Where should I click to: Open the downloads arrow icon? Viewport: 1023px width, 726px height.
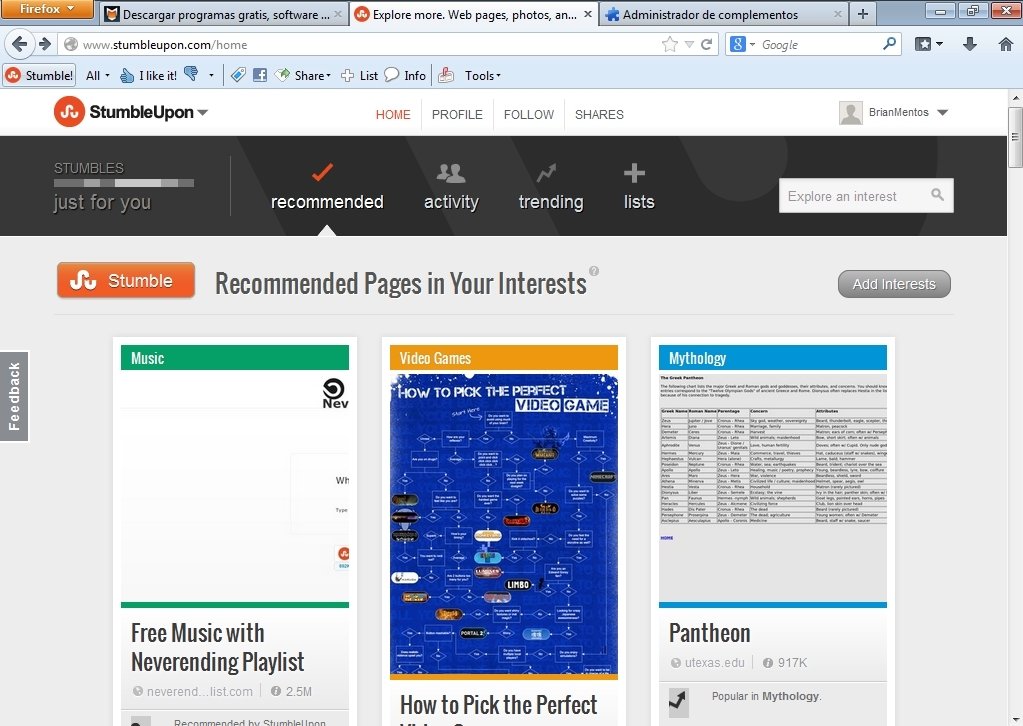click(970, 44)
